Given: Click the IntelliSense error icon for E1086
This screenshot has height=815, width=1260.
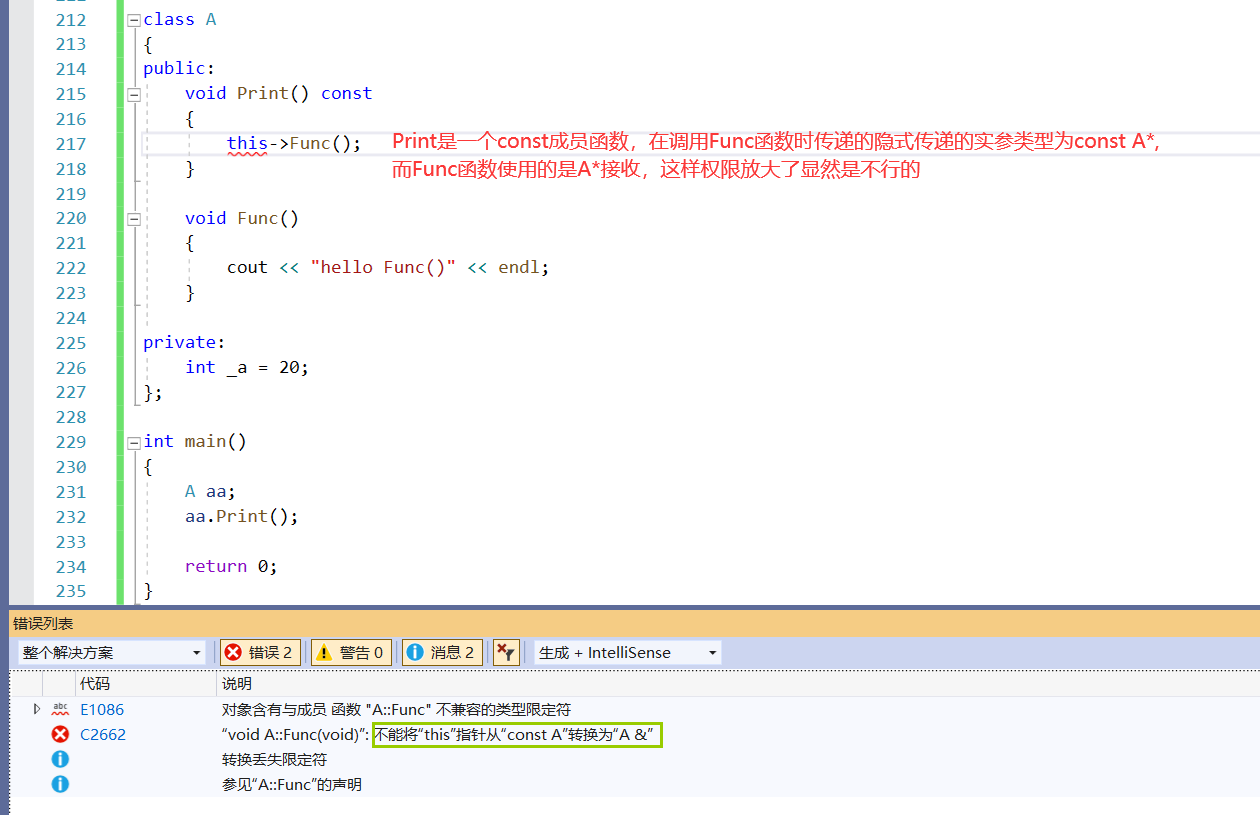Looking at the screenshot, I should point(60,709).
